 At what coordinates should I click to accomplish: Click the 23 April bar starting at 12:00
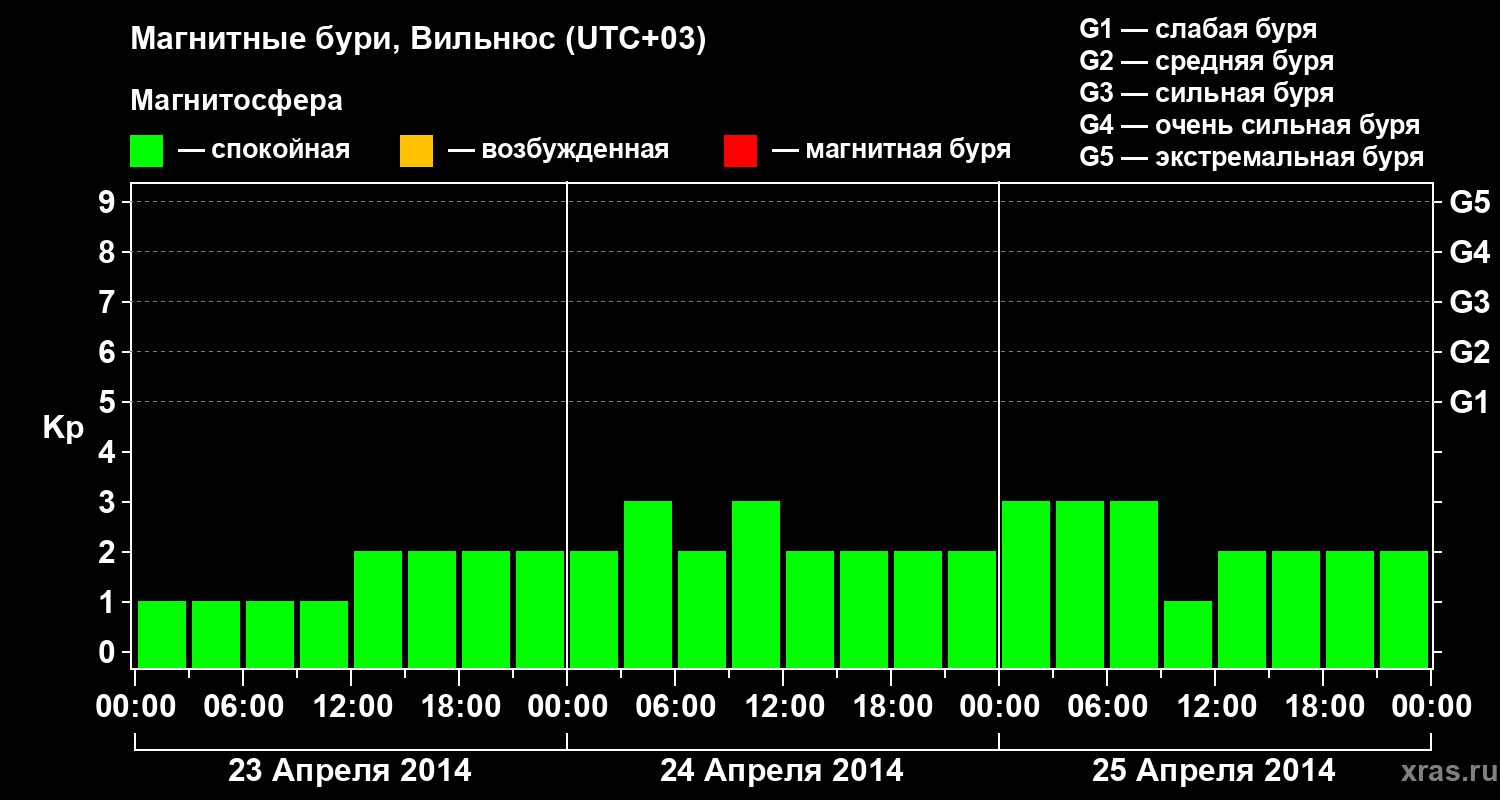click(378, 609)
